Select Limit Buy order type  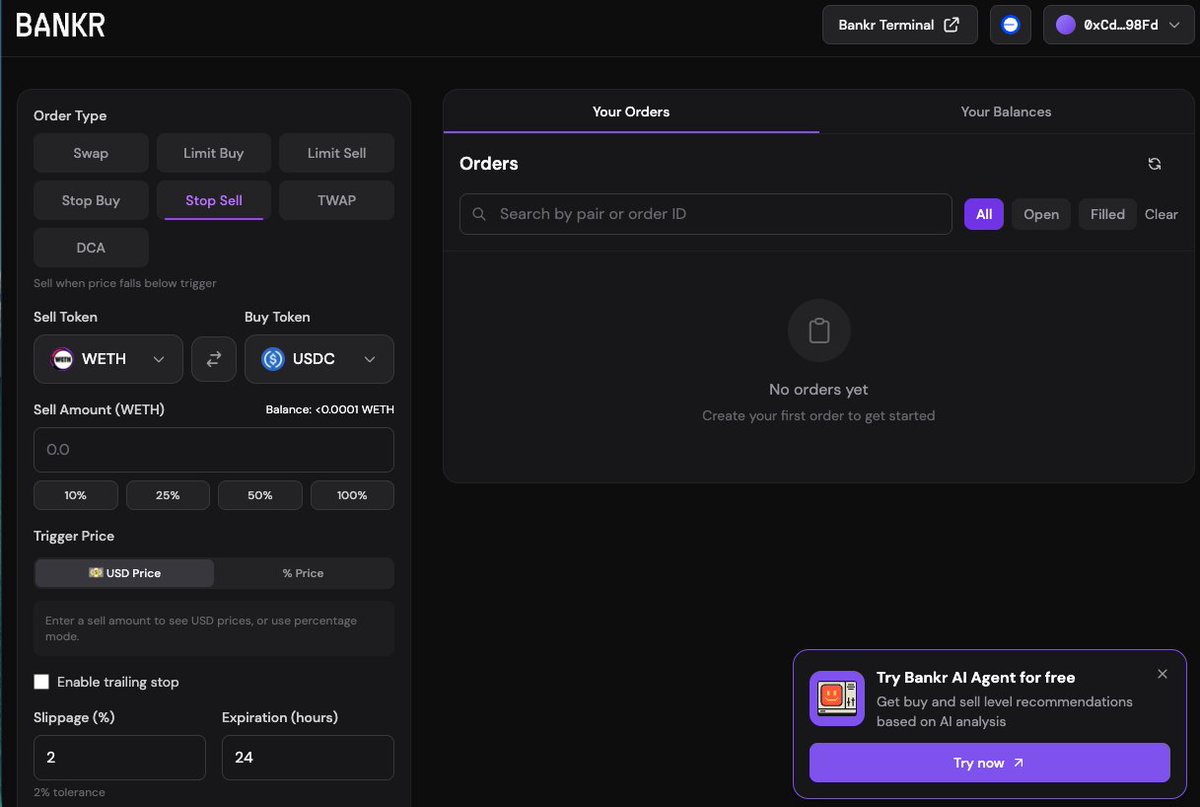214,153
